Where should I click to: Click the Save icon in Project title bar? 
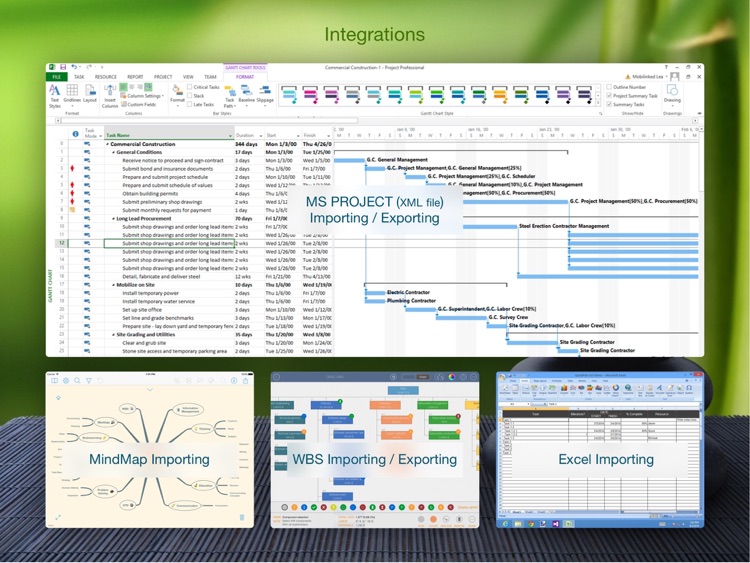tap(63, 67)
